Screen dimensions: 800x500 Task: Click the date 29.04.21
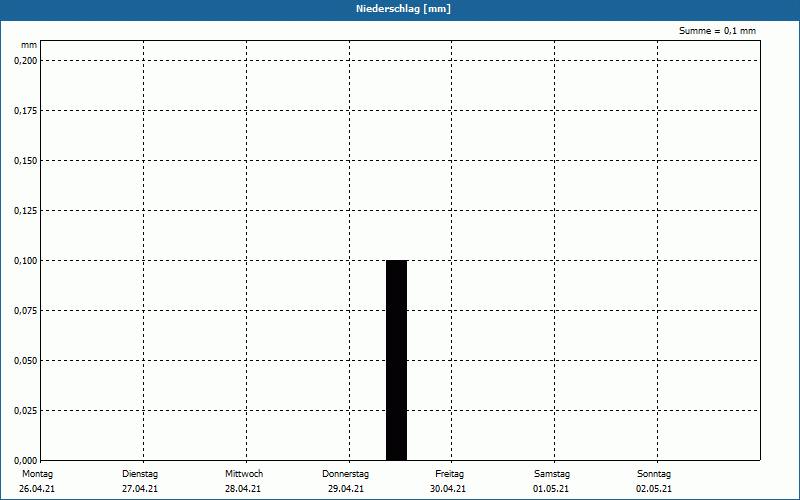[x=346, y=489]
